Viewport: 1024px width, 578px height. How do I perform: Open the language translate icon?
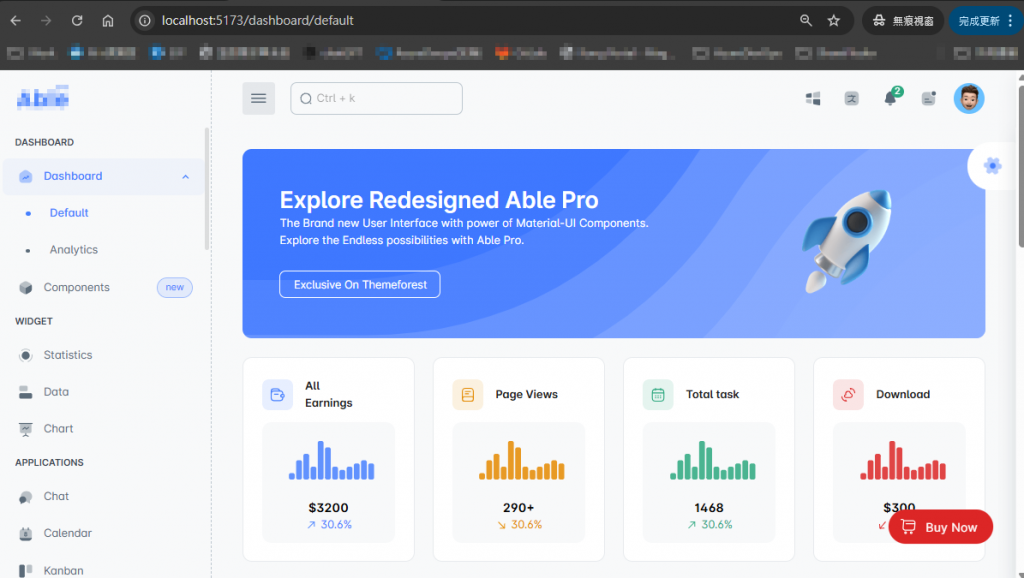(x=852, y=99)
